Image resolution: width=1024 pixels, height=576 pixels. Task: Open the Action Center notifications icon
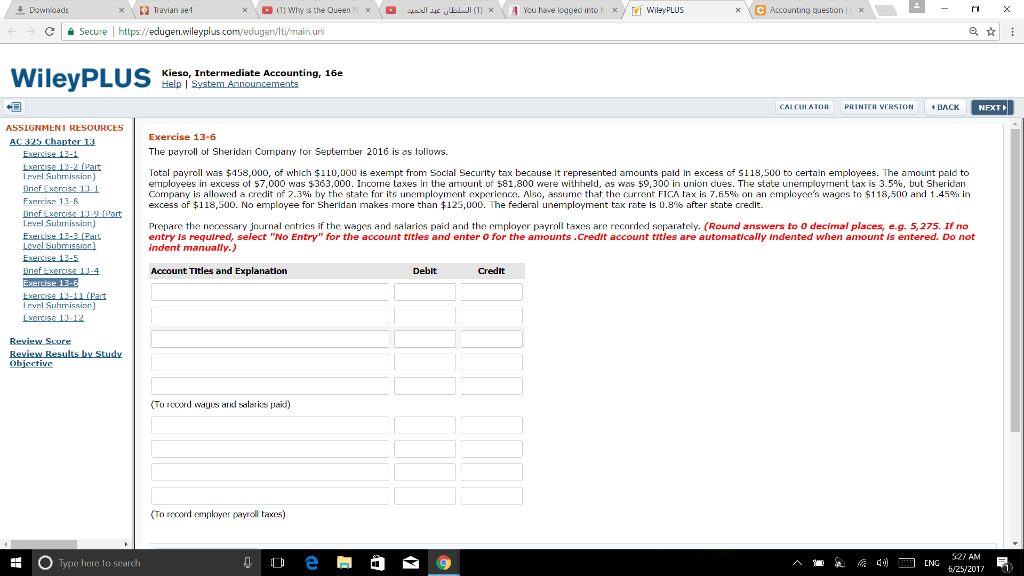(x=1004, y=563)
